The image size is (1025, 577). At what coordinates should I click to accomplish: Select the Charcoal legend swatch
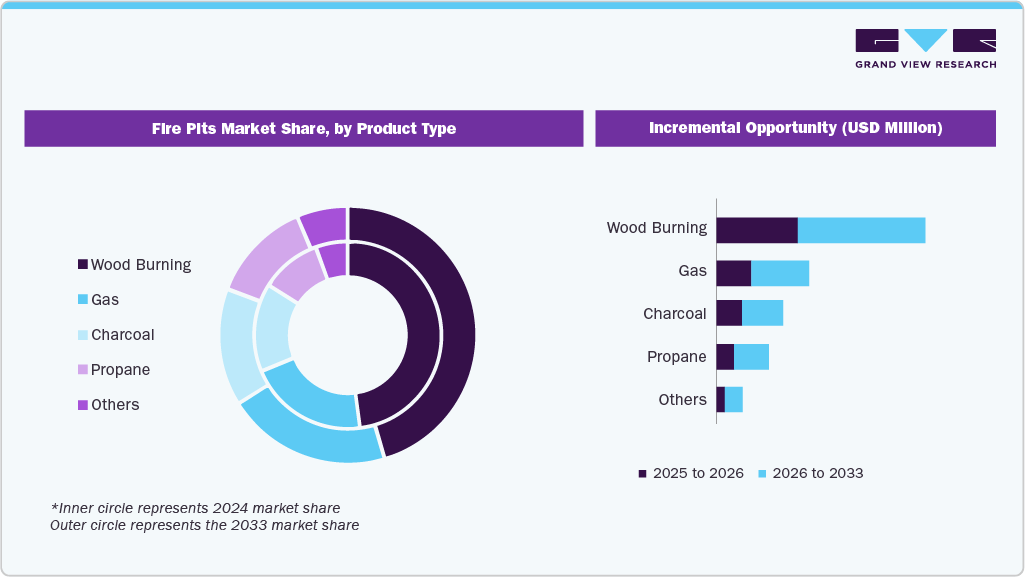click(82, 335)
